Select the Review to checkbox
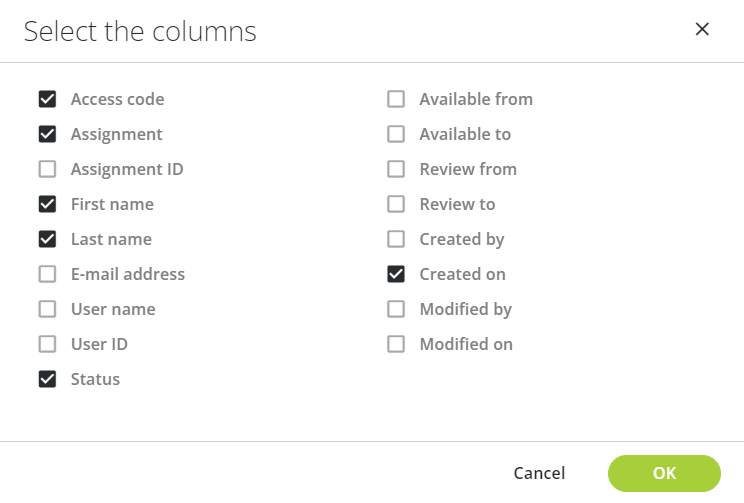Screen dimensions: 744x503 [x=396, y=204]
